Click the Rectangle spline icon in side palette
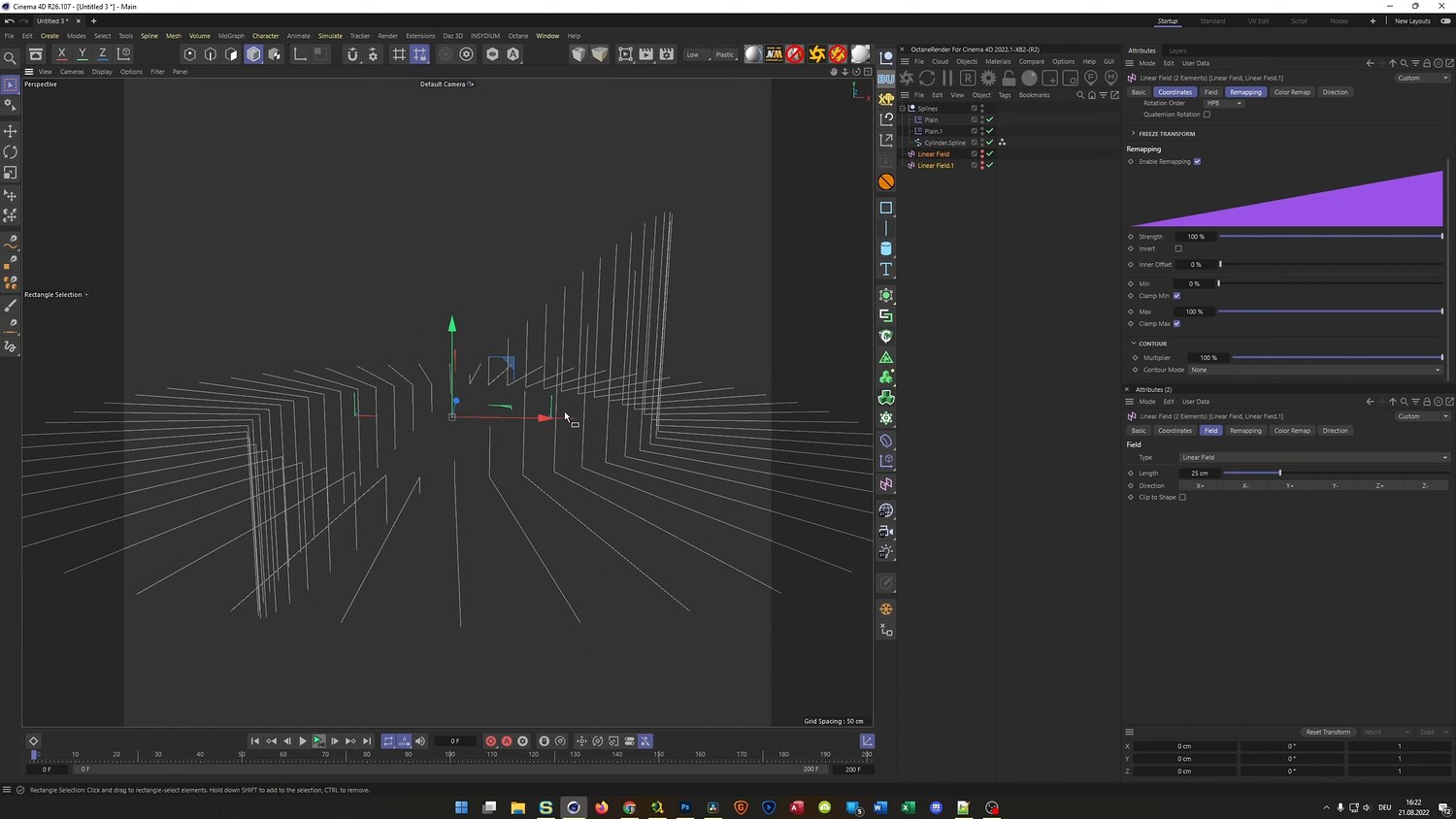1456x819 pixels. tap(886, 208)
